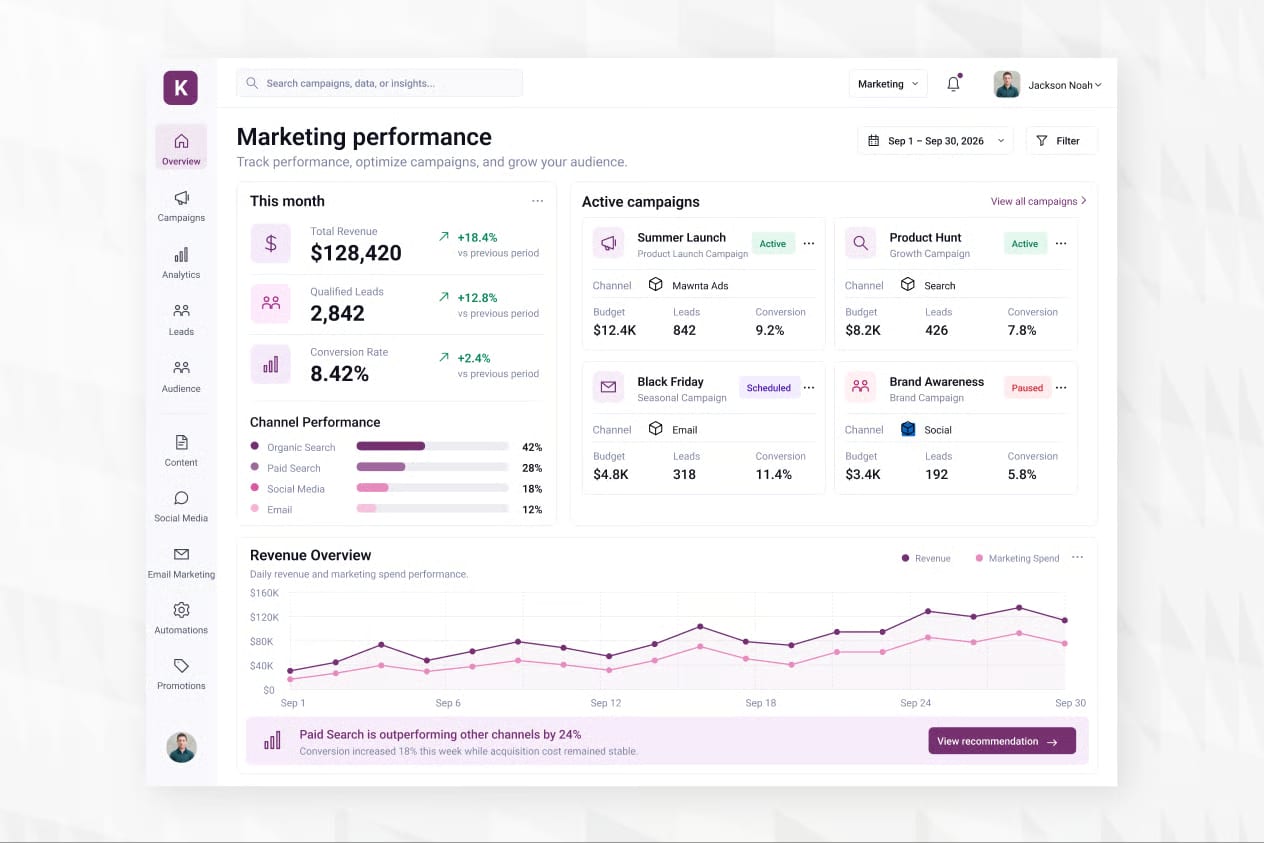
Task: Click the Social channel cube icon
Action: pos(907,429)
